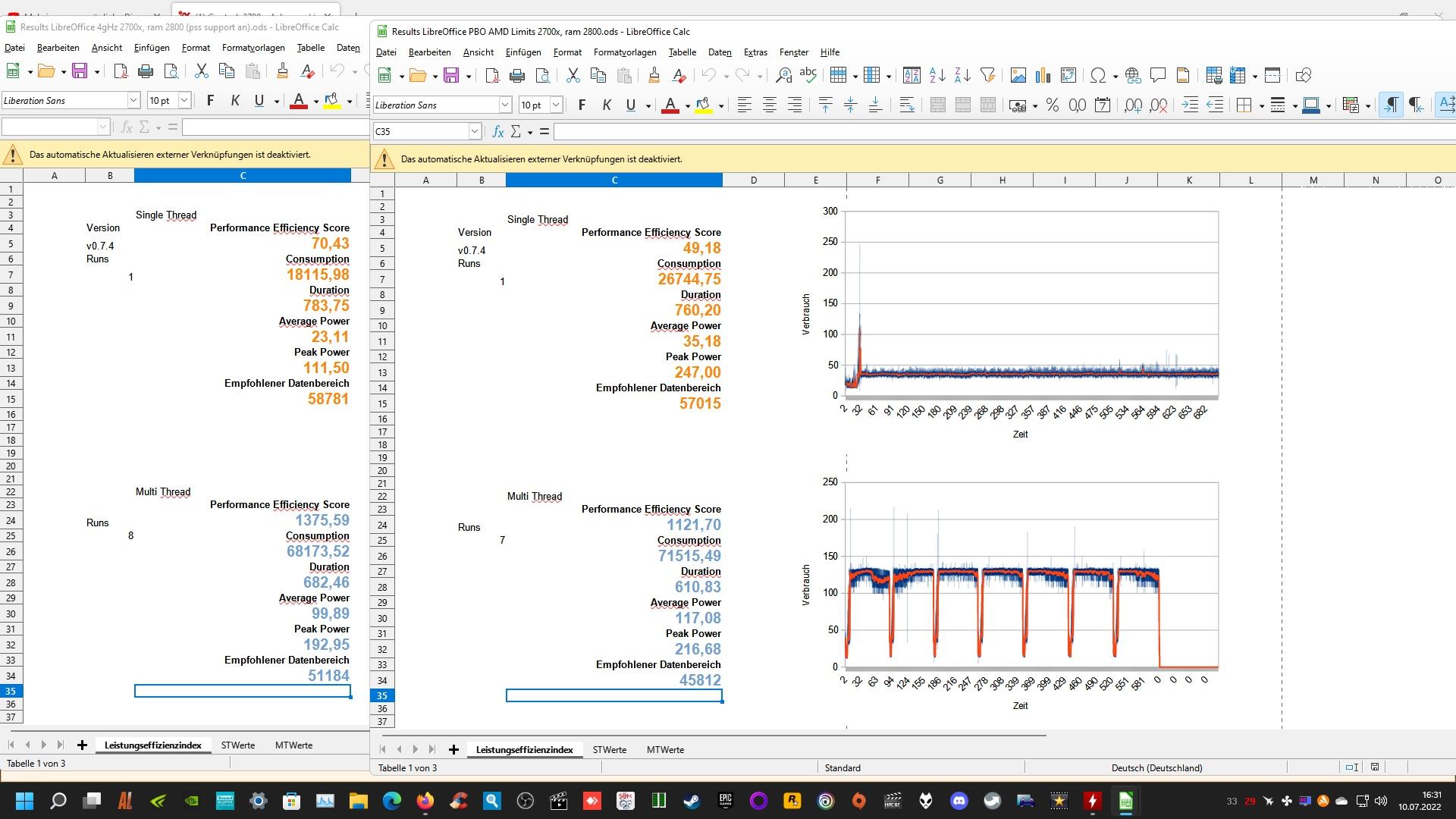Format cells as Percent
This screenshot has width=1456, height=819.
[x=1052, y=105]
